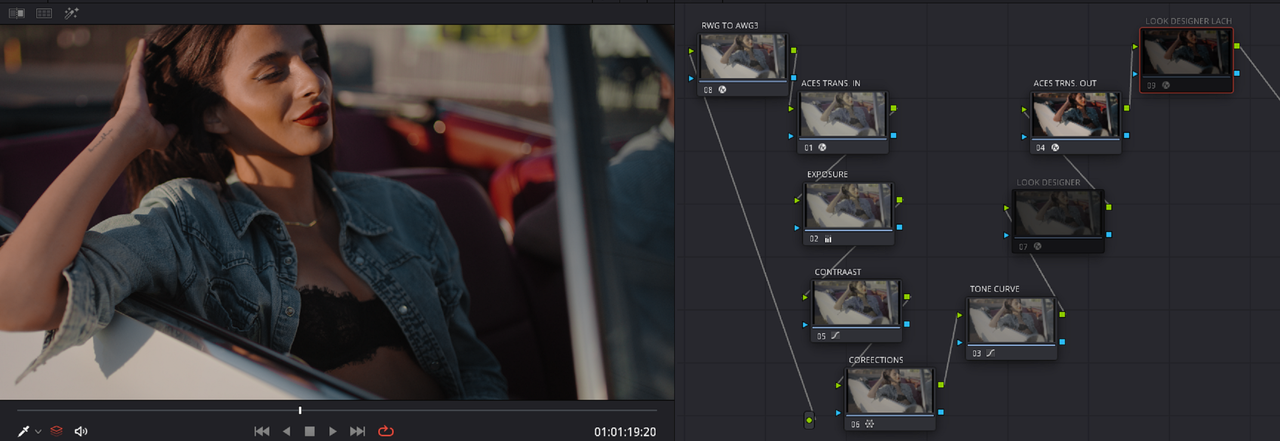The height and width of the screenshot is (441, 1280).
Task: Click blue key output of EXPOSURE node
Action: (899, 227)
